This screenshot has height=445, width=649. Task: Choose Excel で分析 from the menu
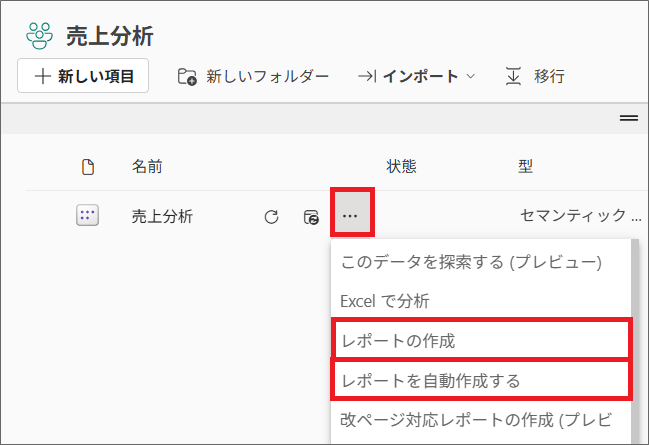(x=385, y=301)
